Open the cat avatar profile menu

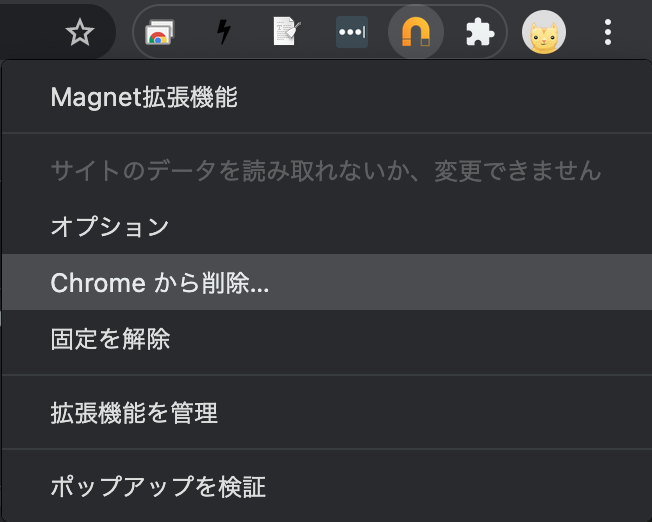tap(544, 32)
